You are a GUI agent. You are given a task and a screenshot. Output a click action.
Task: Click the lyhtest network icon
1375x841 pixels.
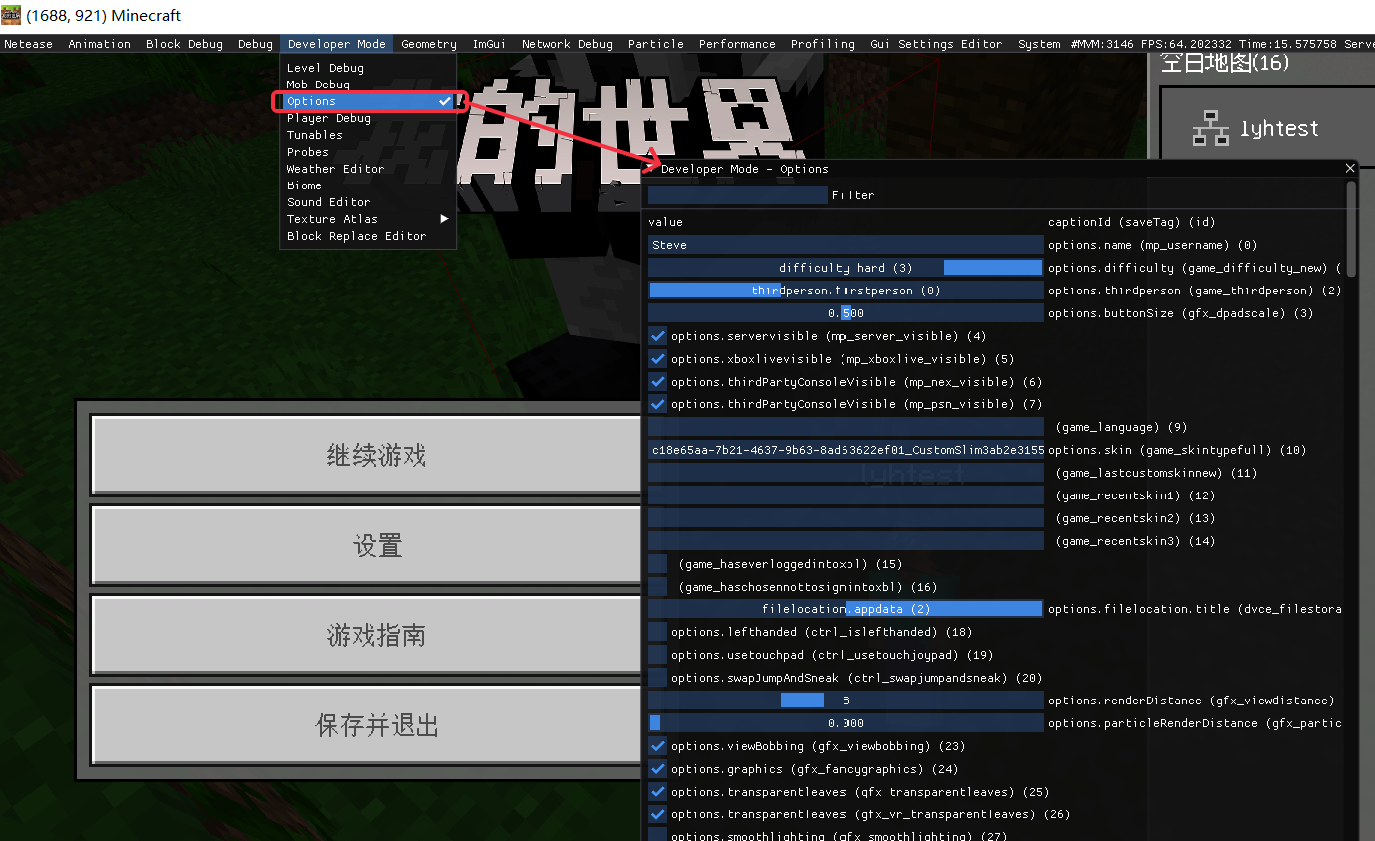tap(1211, 129)
